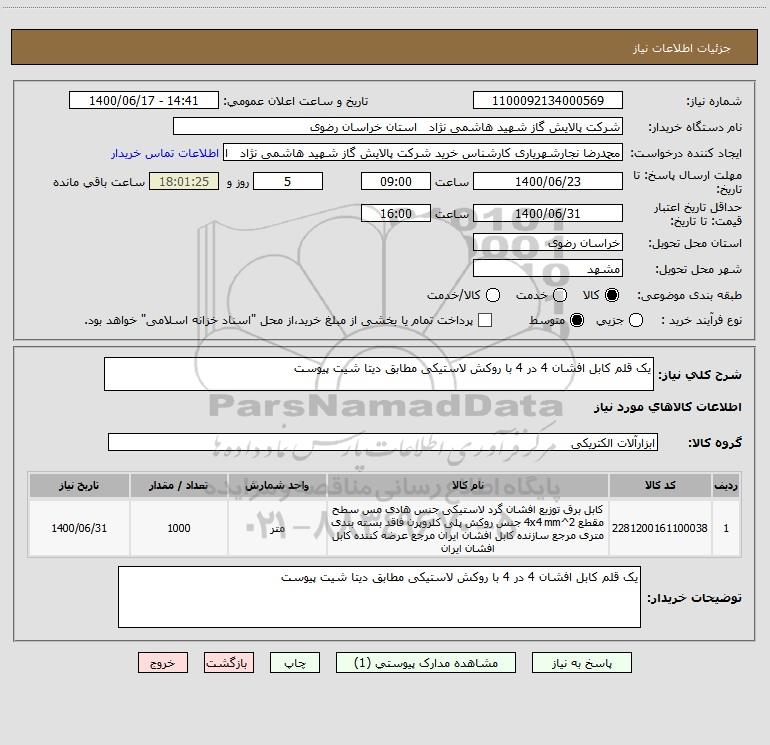Click the واحد شمارش column header
The width and height of the screenshot is (770, 745).
(277, 485)
